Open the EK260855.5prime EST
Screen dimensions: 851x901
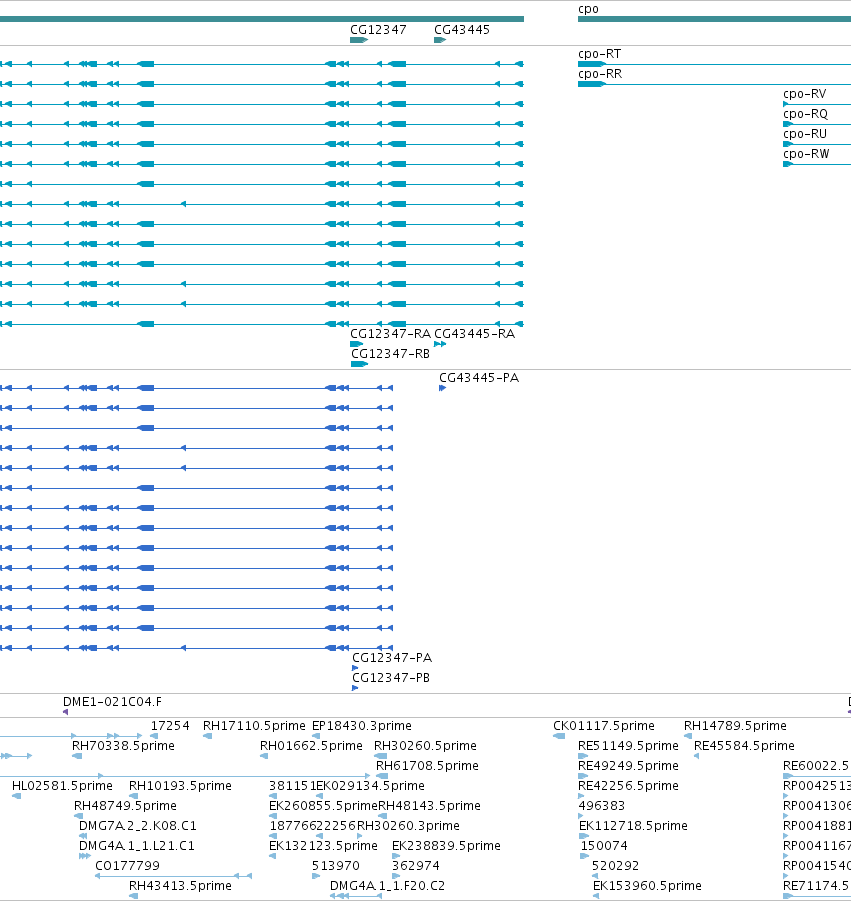pyautogui.click(x=324, y=806)
